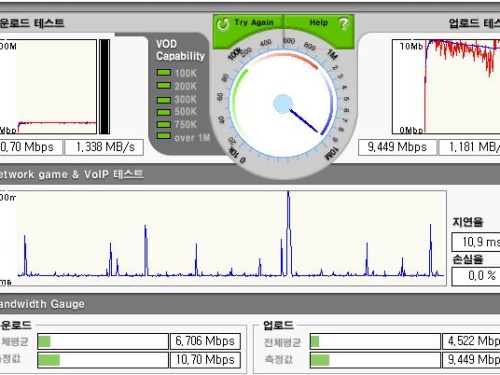Click the 10.70 Mbps download measured bar
Image resolution: width=500 pixels, height=375 pixels.
[103, 360]
